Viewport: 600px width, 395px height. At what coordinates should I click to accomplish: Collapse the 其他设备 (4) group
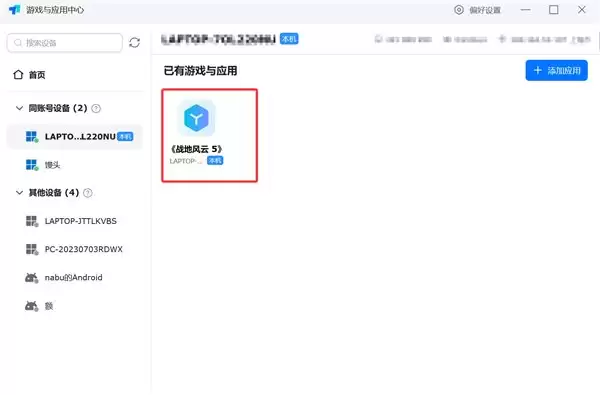19,193
